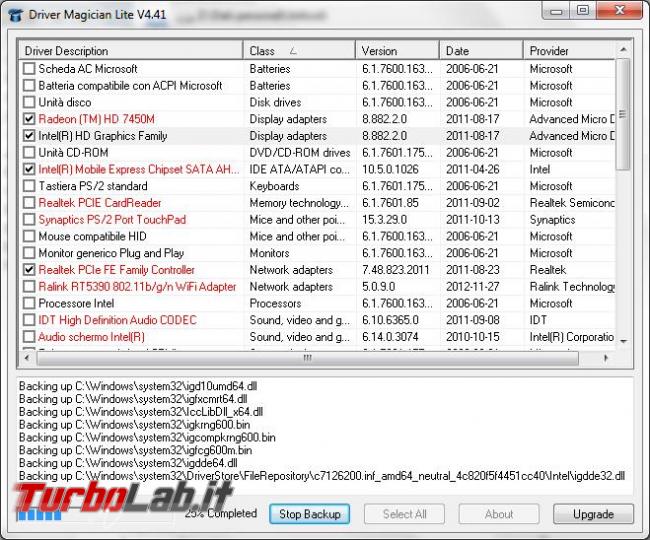Click version 10.5.0.1026 cell
Screen dimensions: 650x540
(x=390, y=169)
